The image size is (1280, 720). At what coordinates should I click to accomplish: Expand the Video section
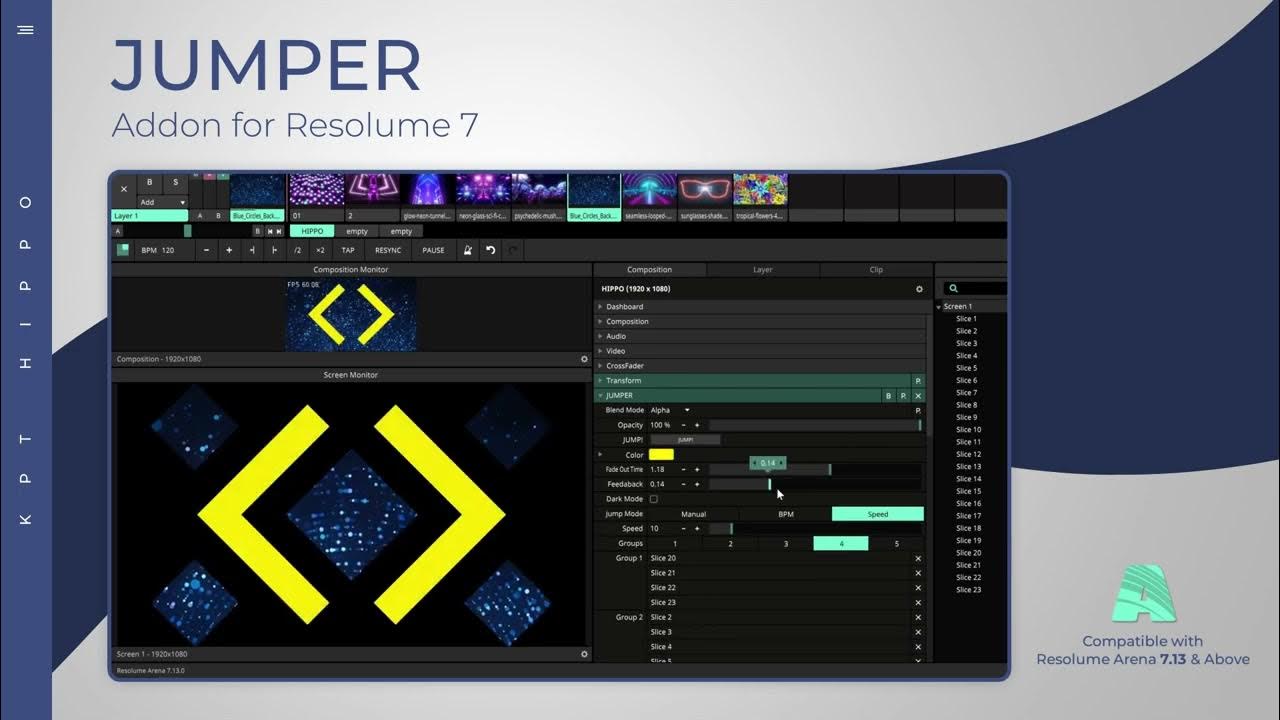coord(761,351)
